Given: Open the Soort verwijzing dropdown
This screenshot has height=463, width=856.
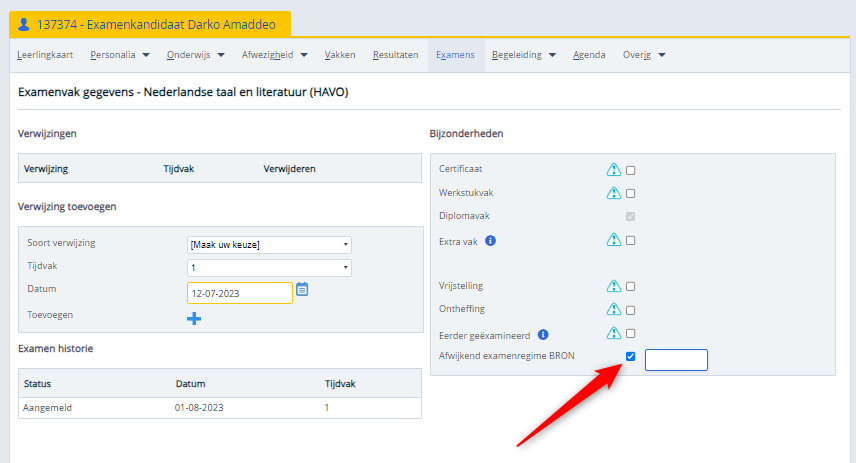Looking at the screenshot, I should tap(269, 245).
